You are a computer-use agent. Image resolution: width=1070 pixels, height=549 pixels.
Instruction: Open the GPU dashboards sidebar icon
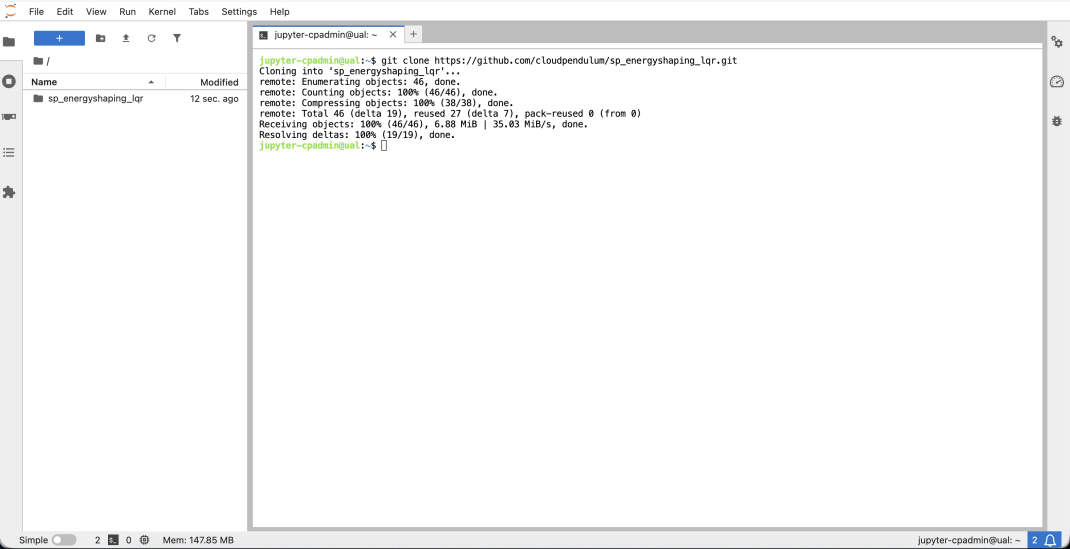coord(9,117)
